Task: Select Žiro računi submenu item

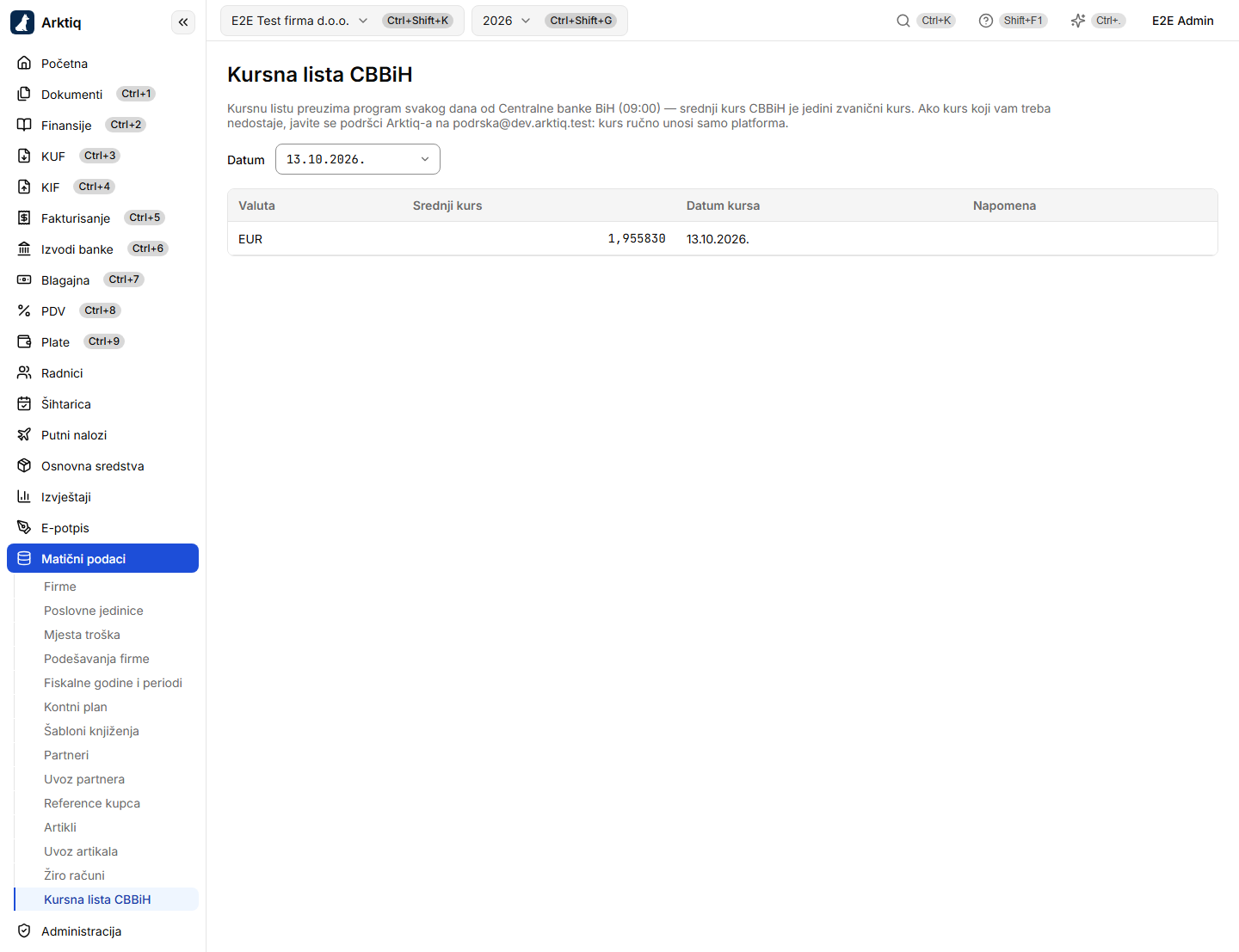Action: 74,875
